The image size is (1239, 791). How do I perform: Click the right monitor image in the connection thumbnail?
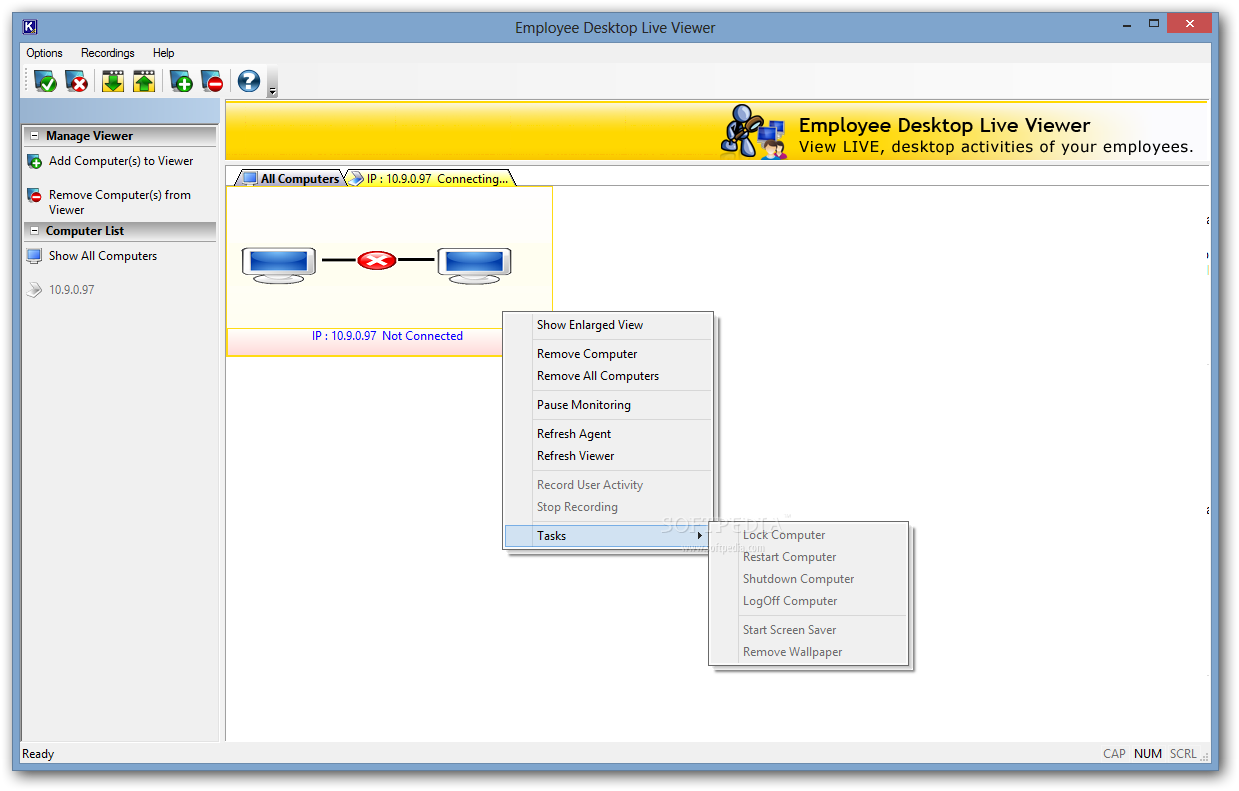pyautogui.click(x=474, y=264)
